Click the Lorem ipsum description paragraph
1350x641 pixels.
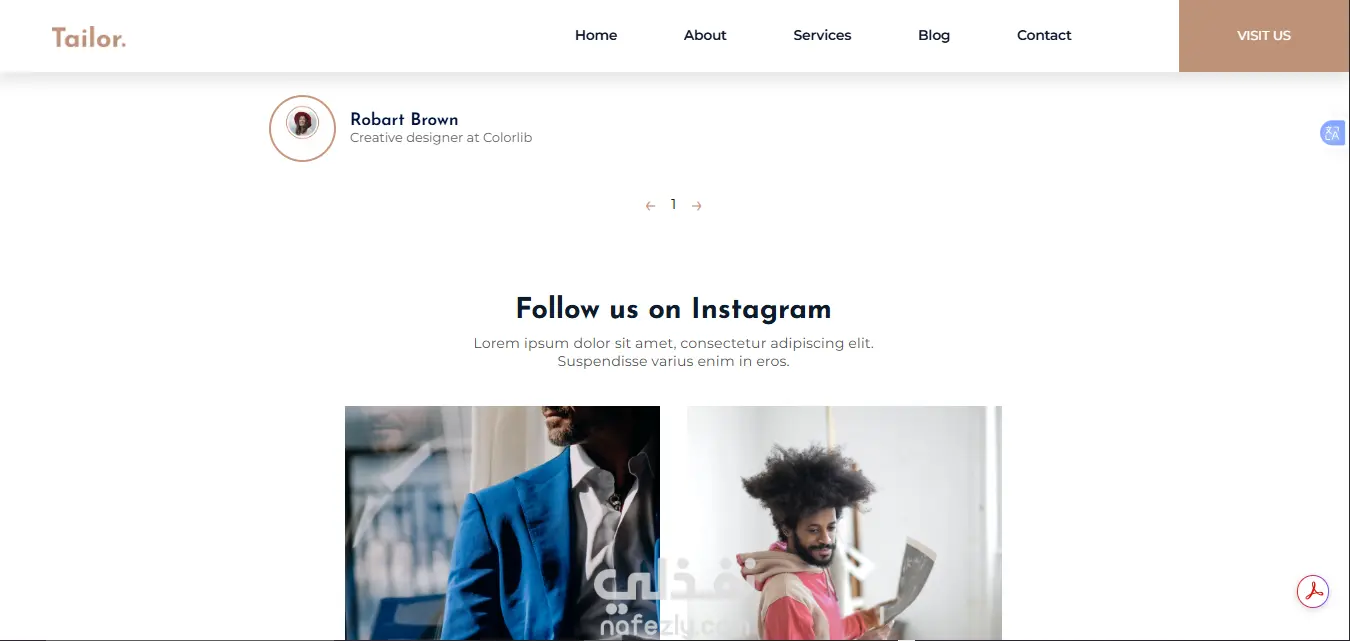pyautogui.click(x=673, y=352)
